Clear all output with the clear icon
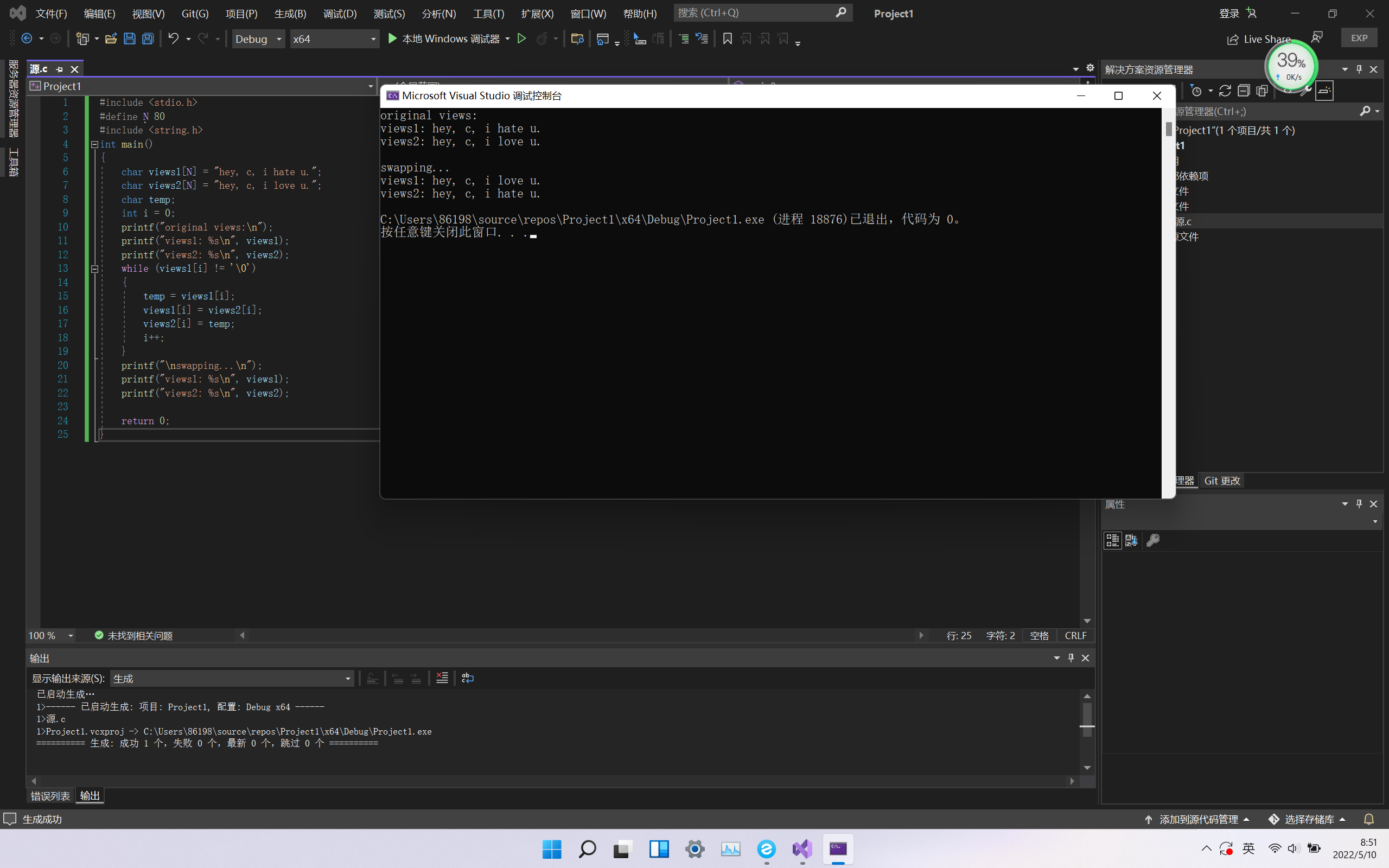The height and width of the screenshot is (868, 1389). (442, 678)
